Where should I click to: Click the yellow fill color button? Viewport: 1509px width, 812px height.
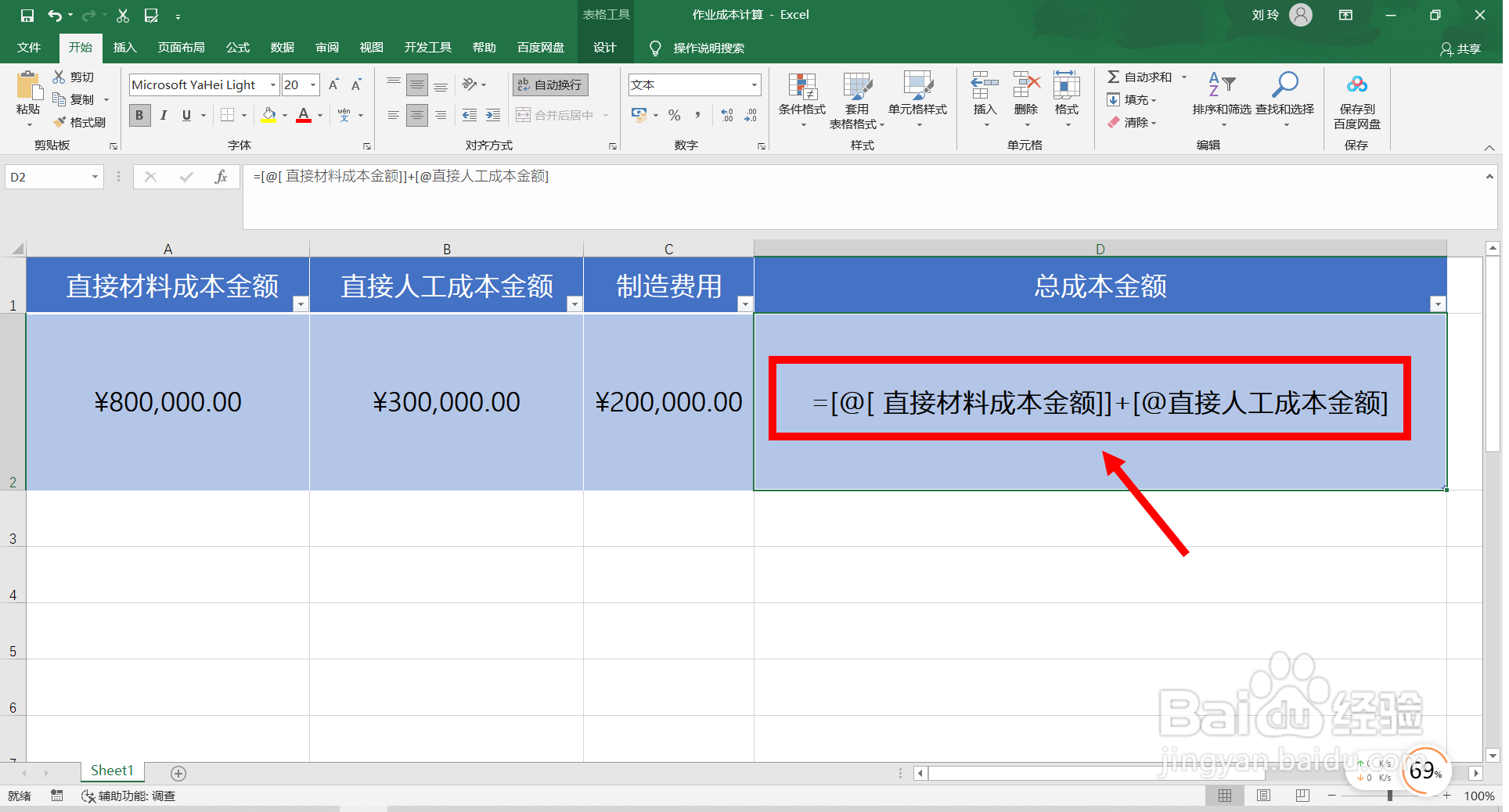click(x=268, y=115)
